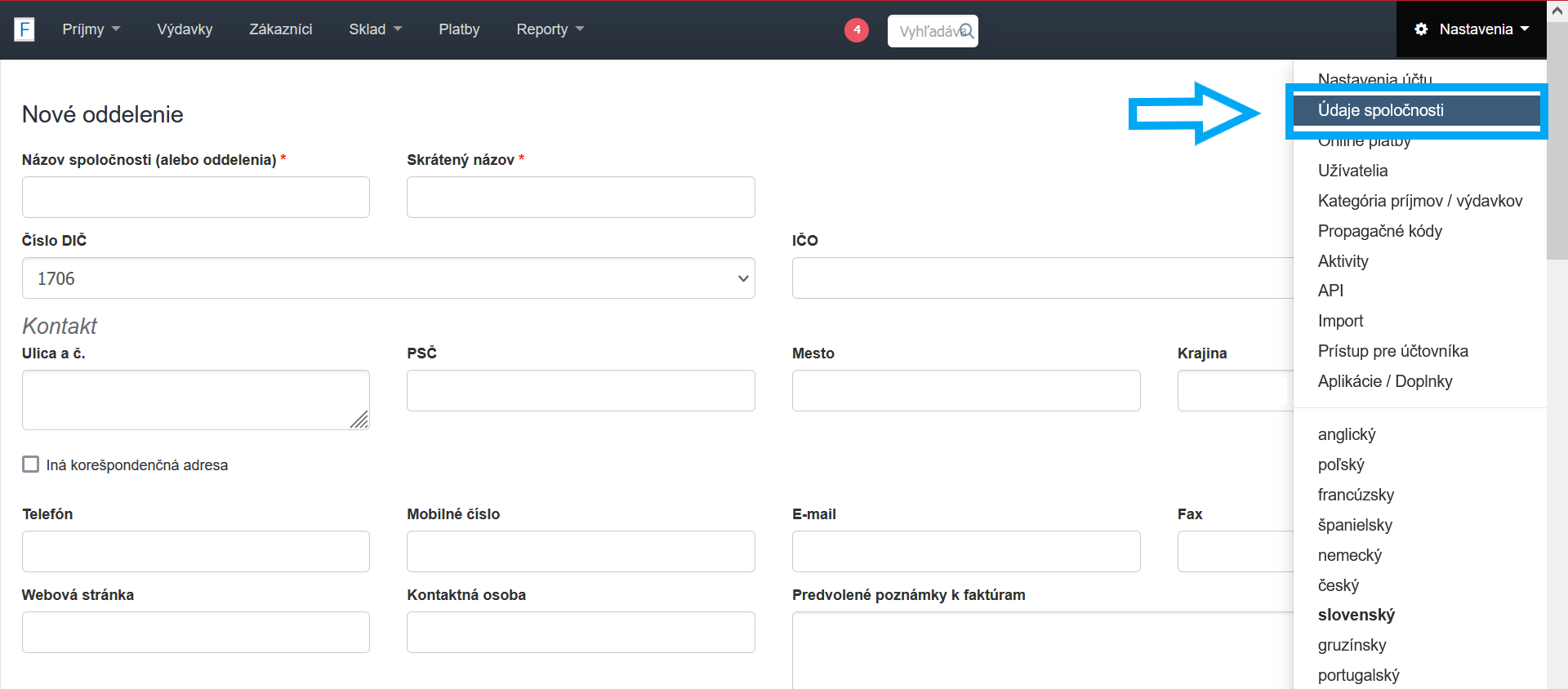Open the Číslo DIČ dropdown
This screenshot has height=689, width=1568.
pos(388,278)
